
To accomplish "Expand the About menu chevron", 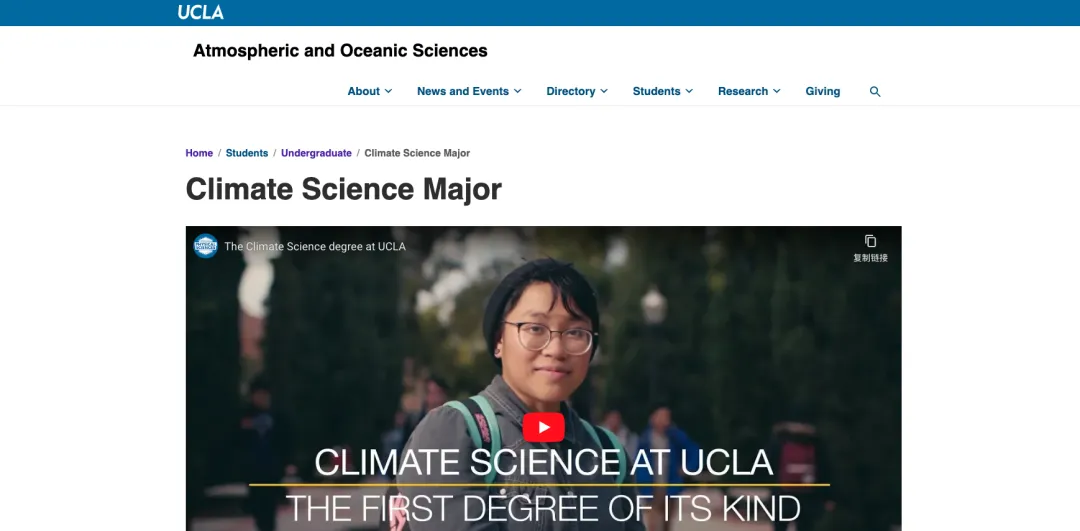I will (x=389, y=91).
